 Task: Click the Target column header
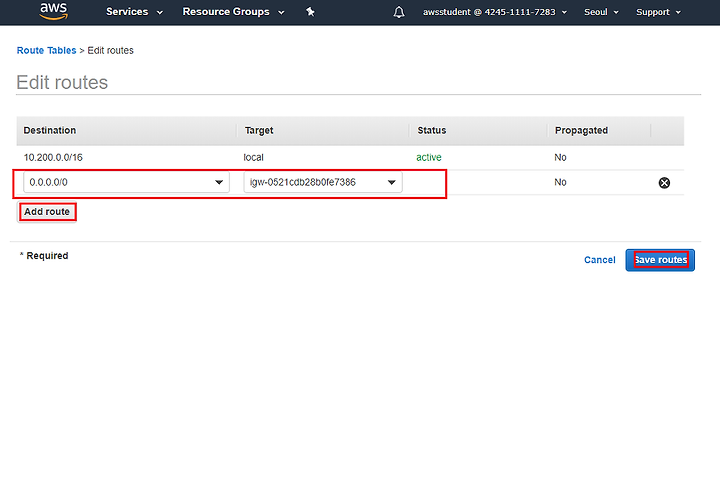(x=259, y=130)
